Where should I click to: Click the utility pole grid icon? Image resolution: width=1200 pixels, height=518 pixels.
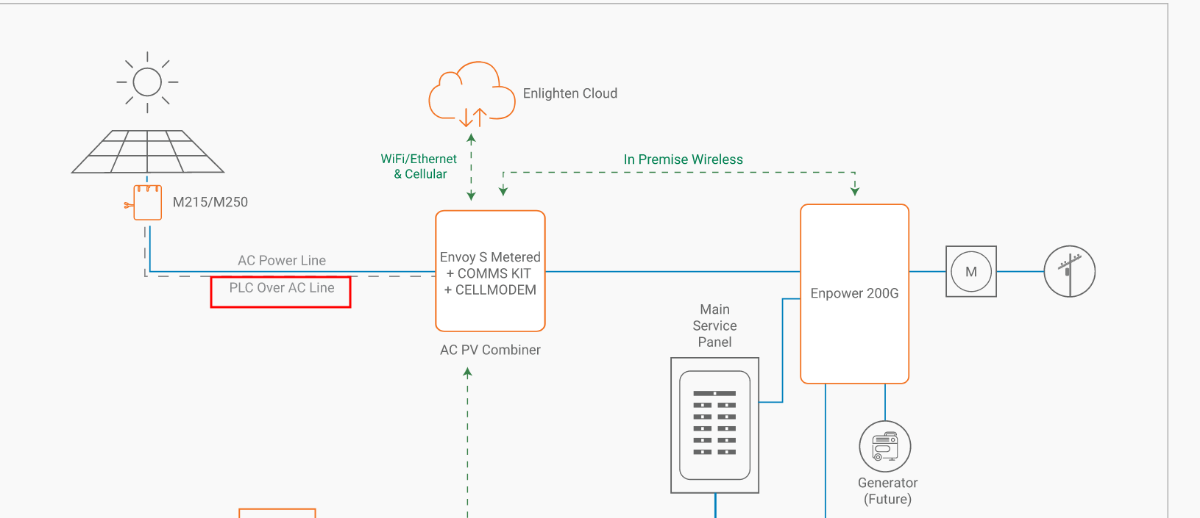click(1069, 271)
